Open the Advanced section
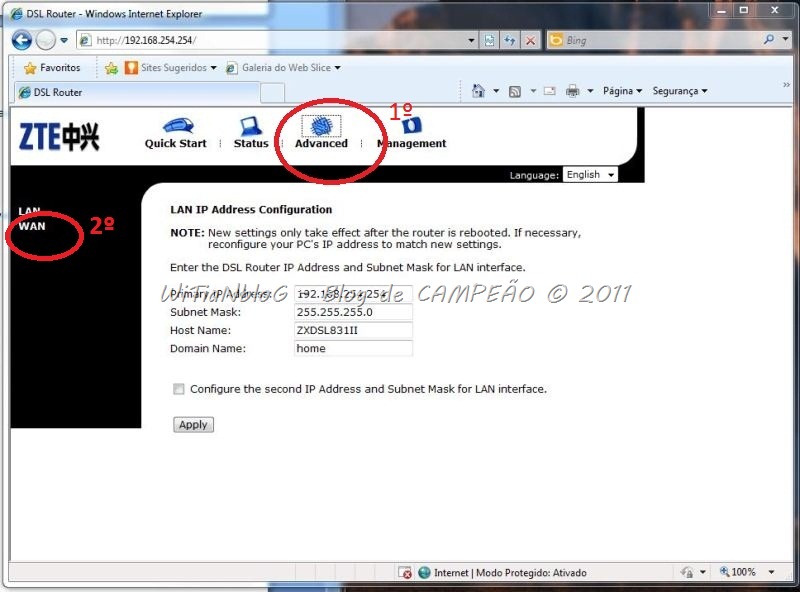This screenshot has width=800, height=592. (321, 133)
